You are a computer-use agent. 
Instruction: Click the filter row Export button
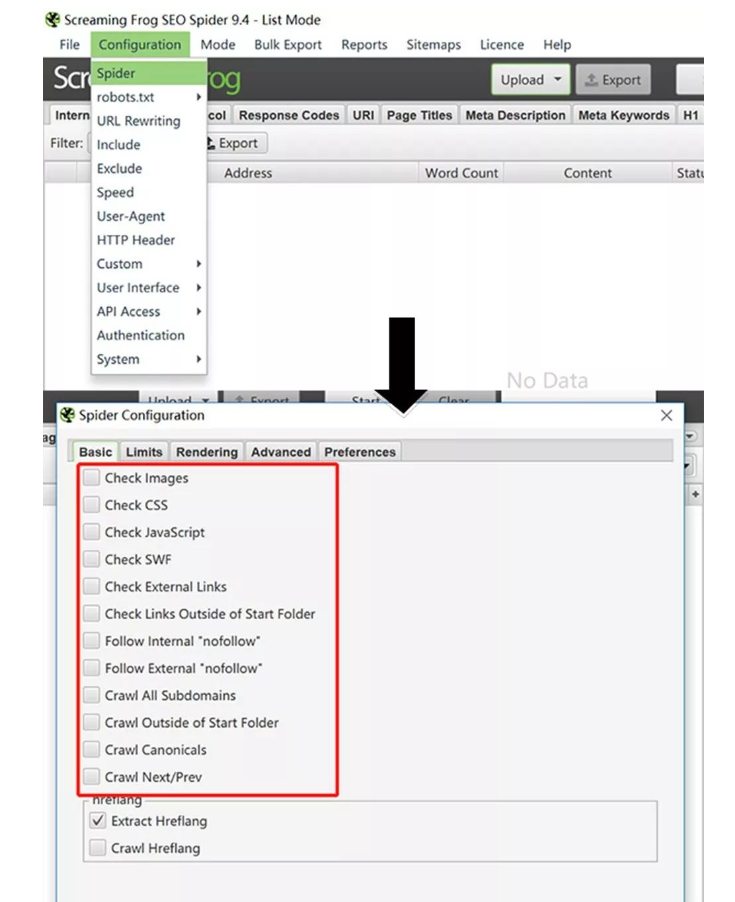pyautogui.click(x=235, y=143)
